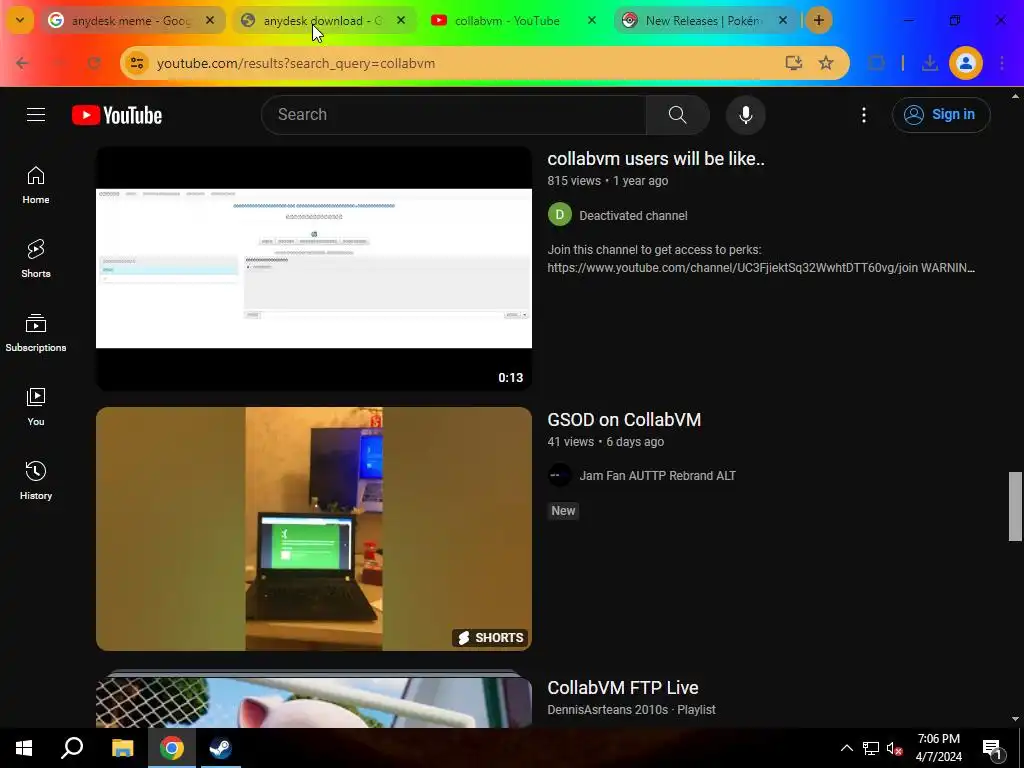Screen dimensions: 1024x768
Task: Start voice search with the microphone
Action: pos(745,115)
